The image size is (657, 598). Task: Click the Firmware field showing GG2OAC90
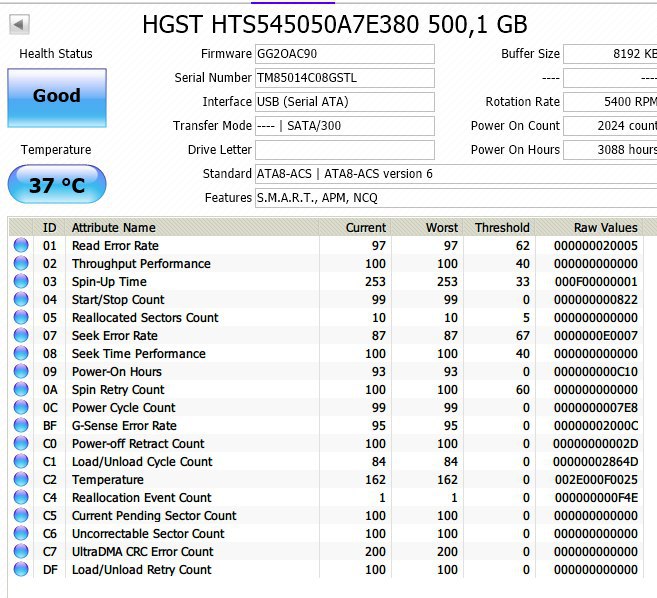click(344, 54)
